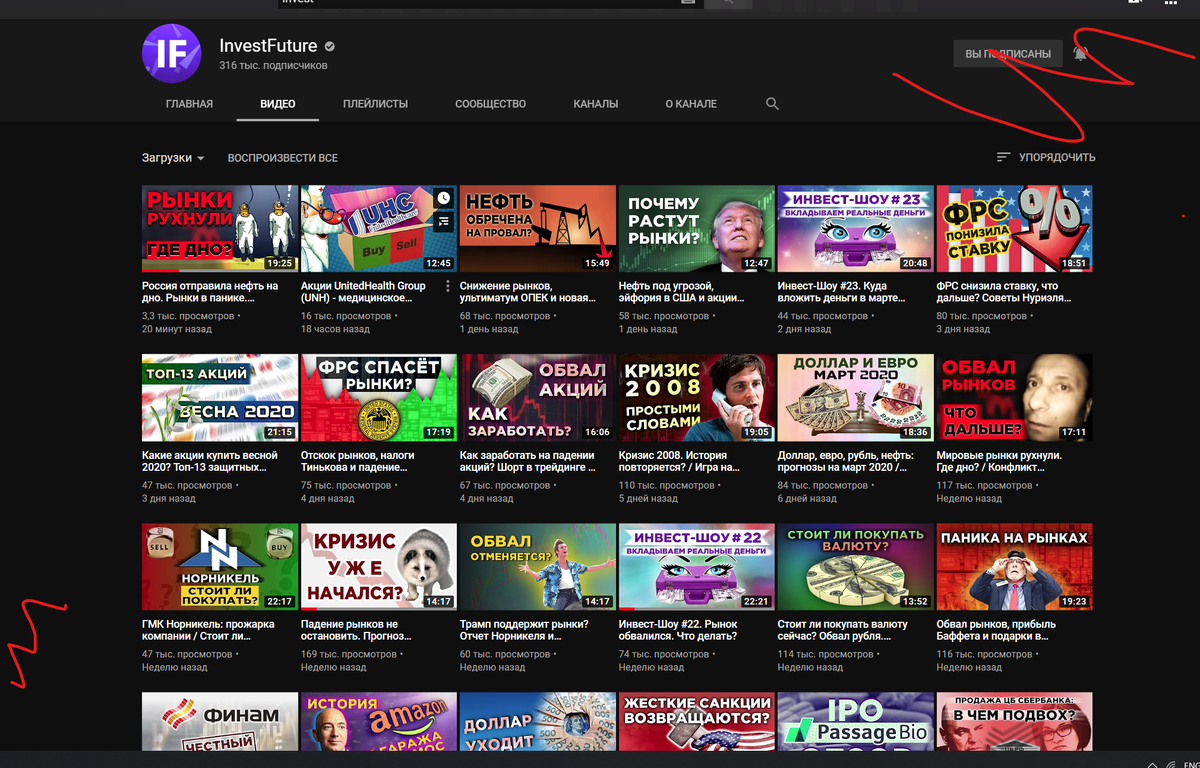Open 'Жесткие санкции возвращаются?' thumbnail
1200x768 pixels.
697,722
